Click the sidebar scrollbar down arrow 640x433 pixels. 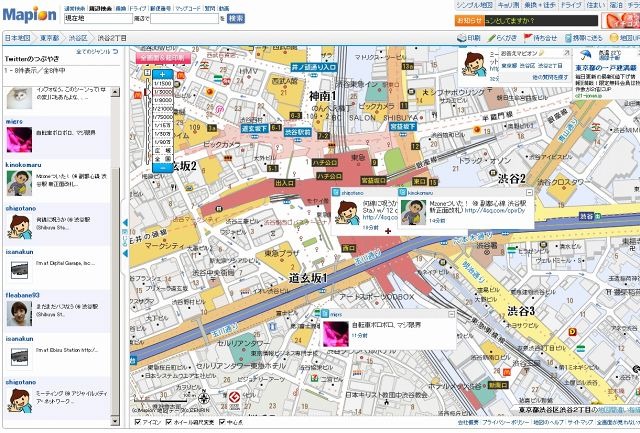tap(115, 421)
